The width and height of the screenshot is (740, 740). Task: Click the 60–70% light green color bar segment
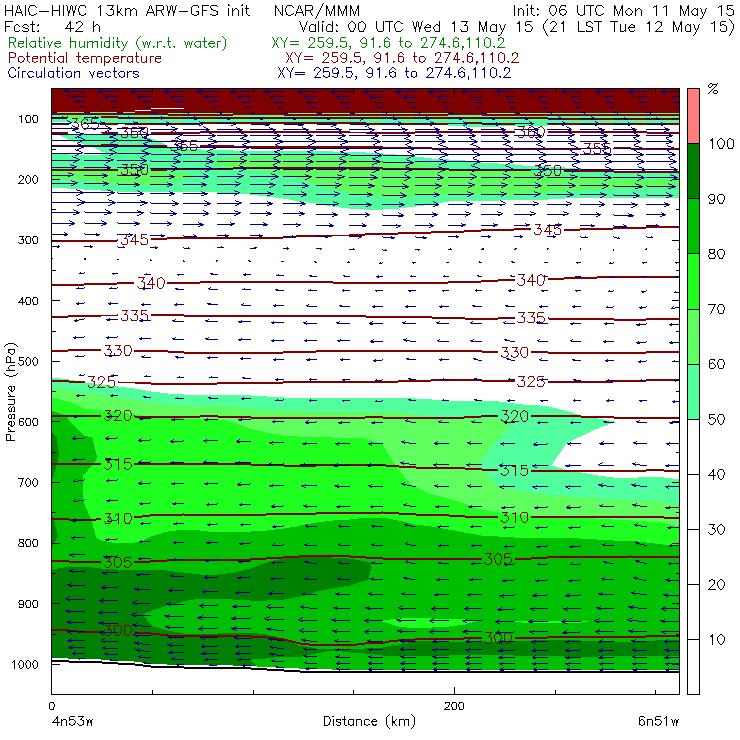(693, 336)
